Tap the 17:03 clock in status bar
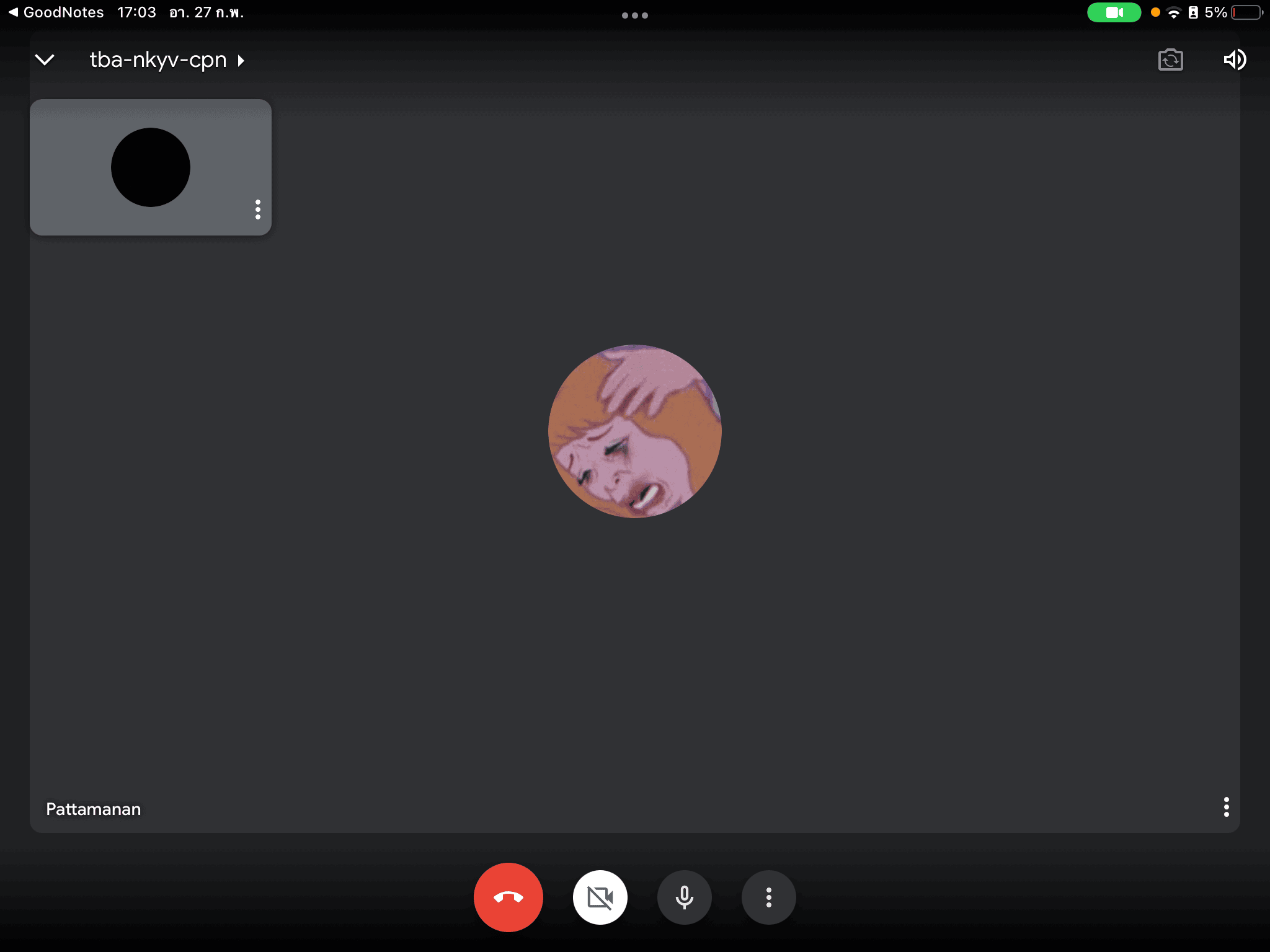The width and height of the screenshot is (1270, 952). tap(136, 12)
